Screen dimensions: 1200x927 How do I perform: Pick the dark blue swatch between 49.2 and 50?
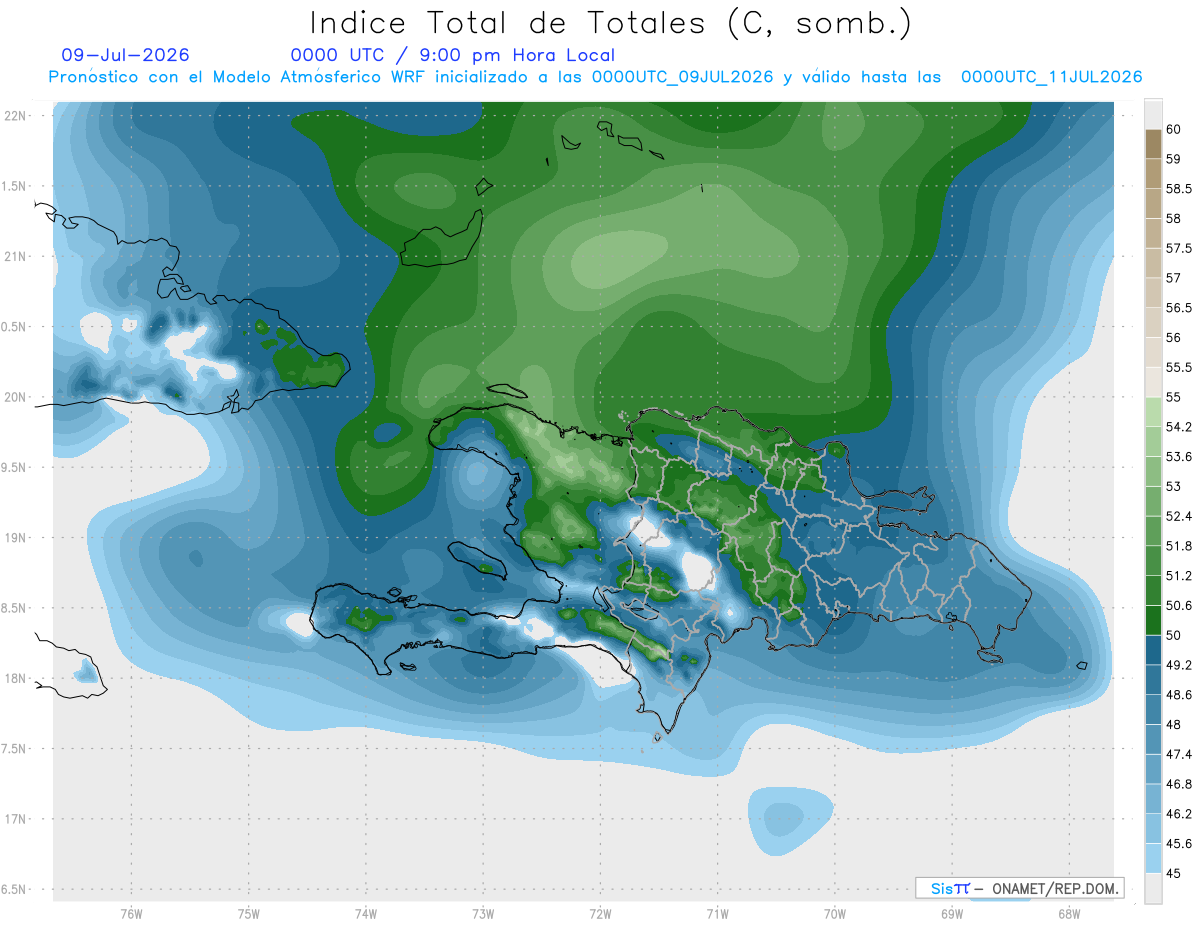click(1153, 650)
